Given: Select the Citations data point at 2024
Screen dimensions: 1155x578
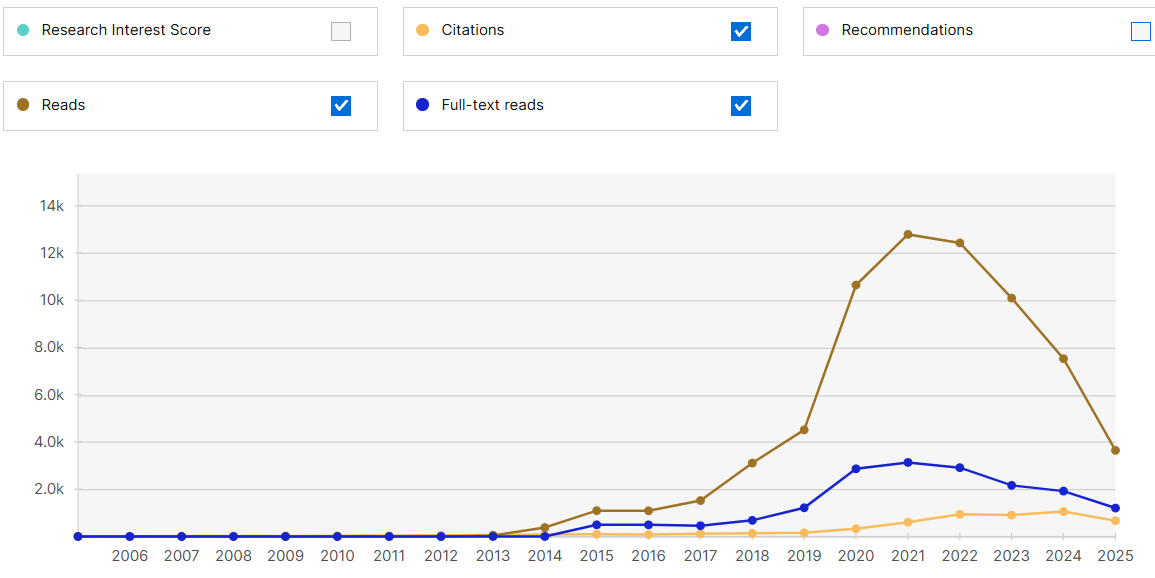Looking at the screenshot, I should coord(1063,511).
